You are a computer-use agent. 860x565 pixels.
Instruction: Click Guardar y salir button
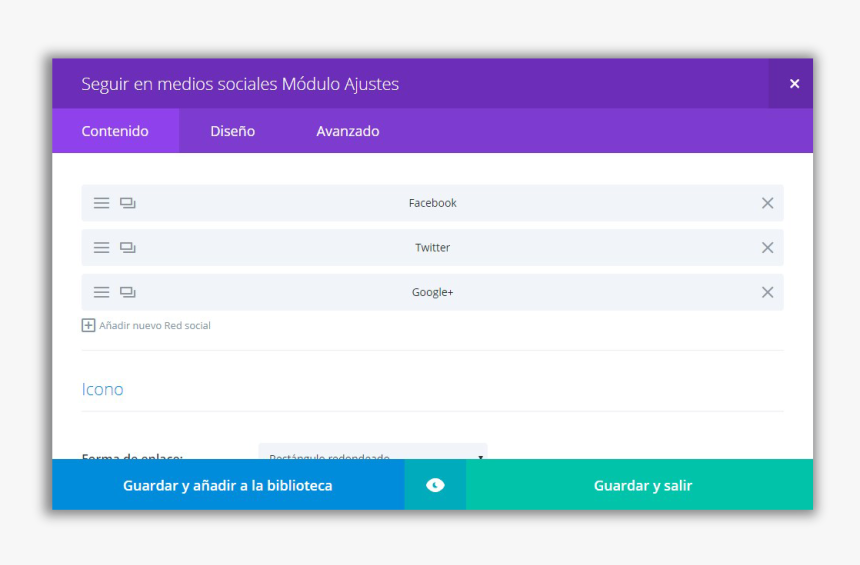640,485
